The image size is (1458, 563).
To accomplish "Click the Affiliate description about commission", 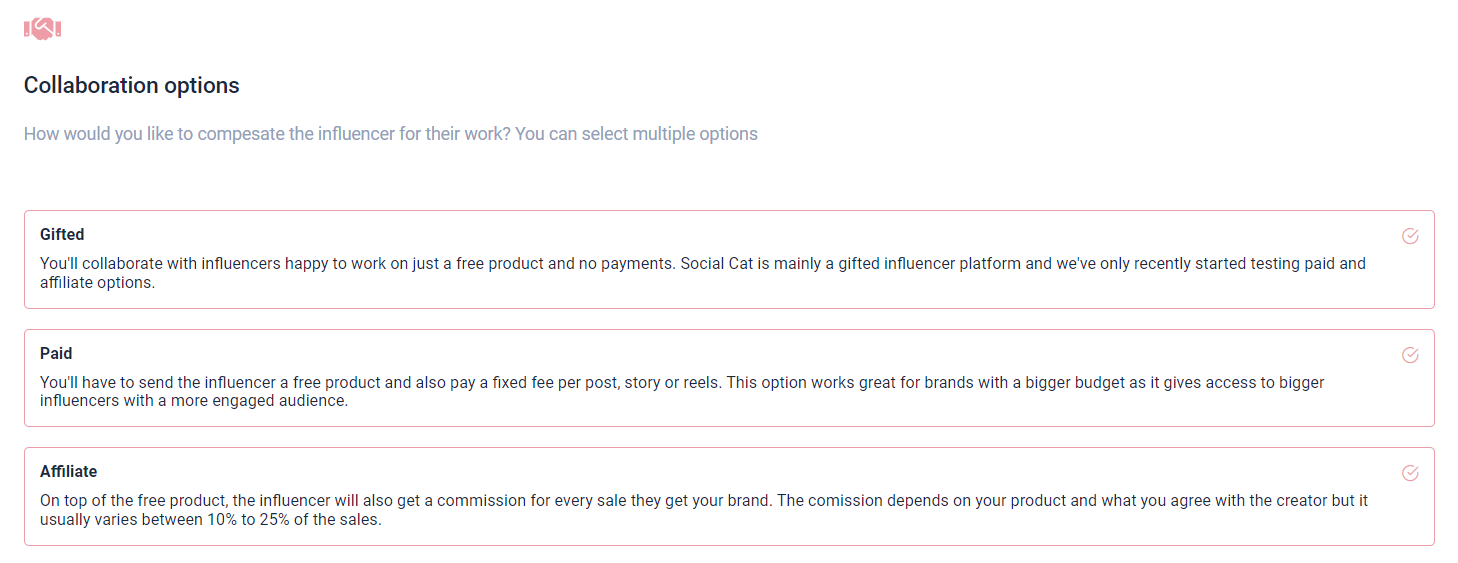I will coord(400,501).
